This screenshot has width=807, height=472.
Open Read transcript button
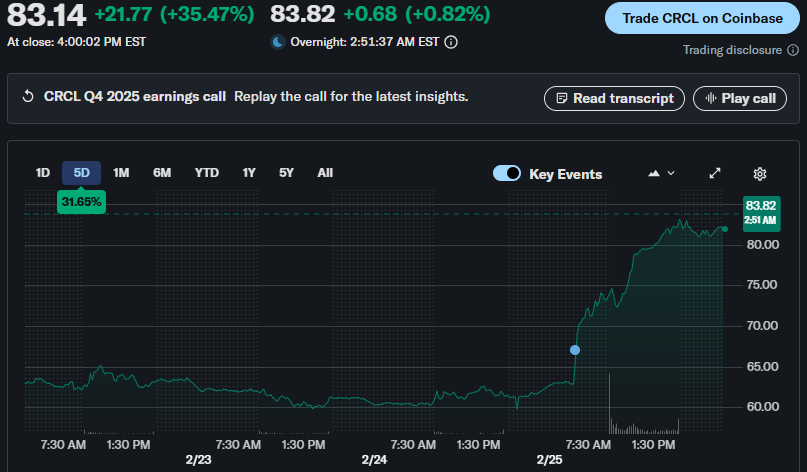coord(614,98)
